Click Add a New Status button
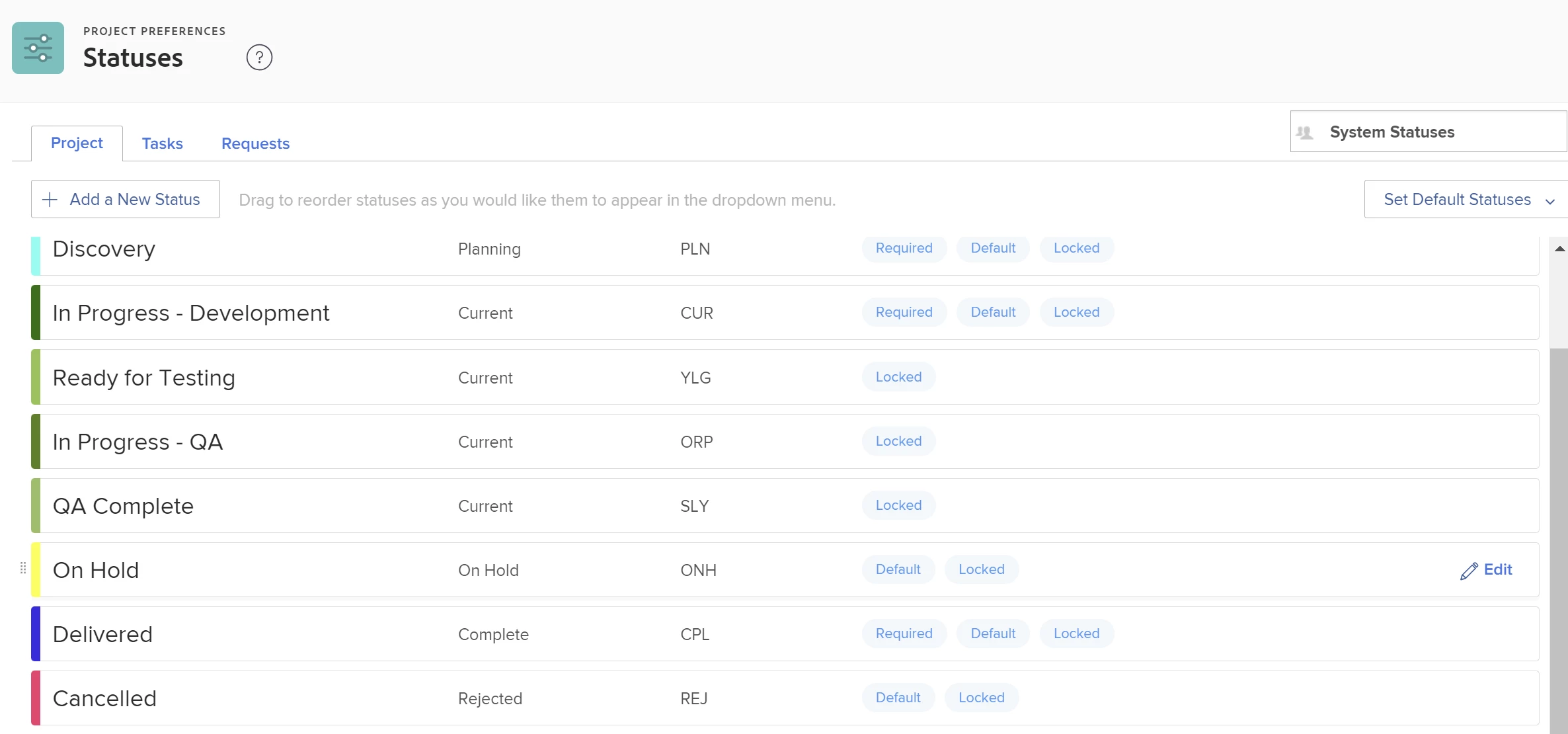 [126, 200]
